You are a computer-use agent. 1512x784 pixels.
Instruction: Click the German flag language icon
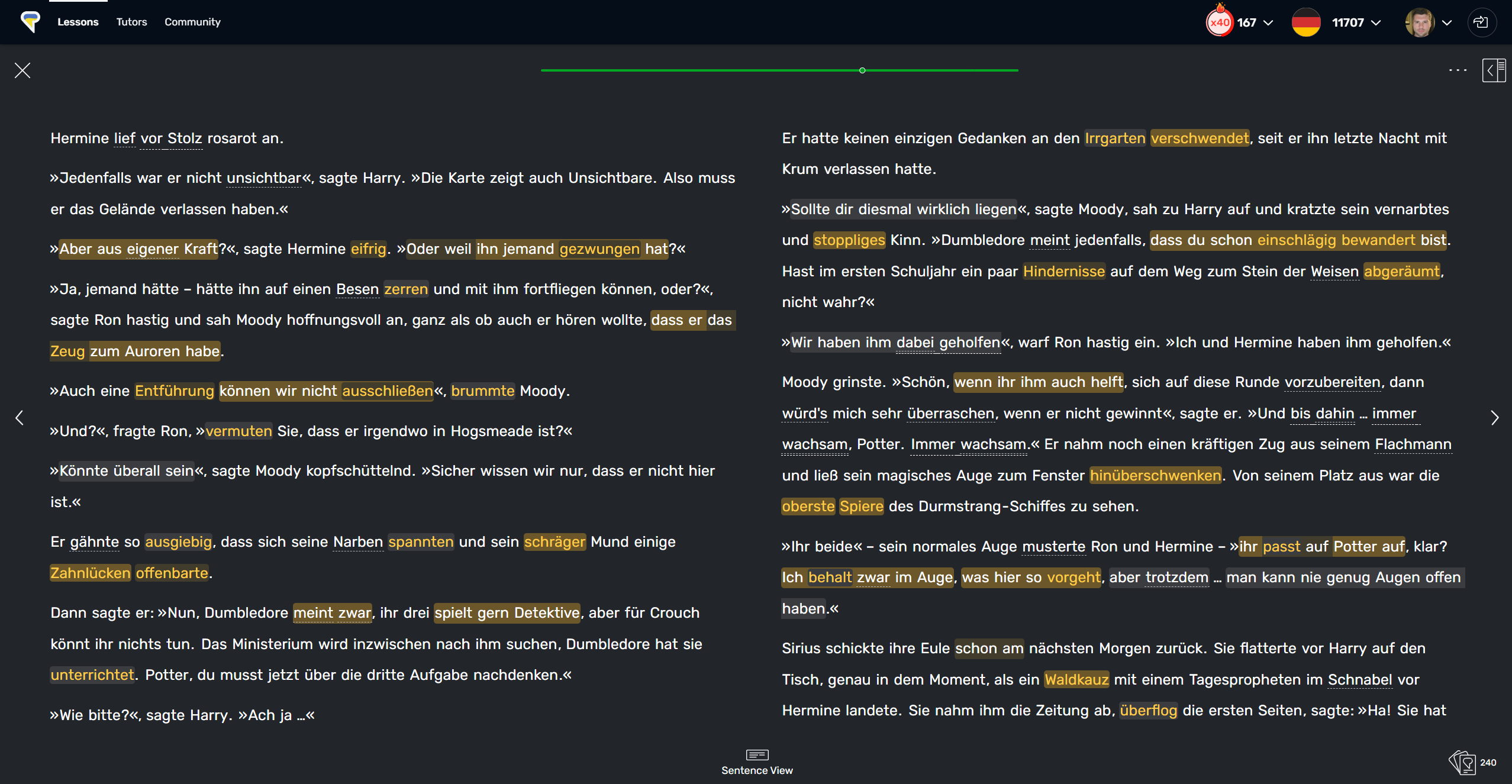(x=1306, y=22)
